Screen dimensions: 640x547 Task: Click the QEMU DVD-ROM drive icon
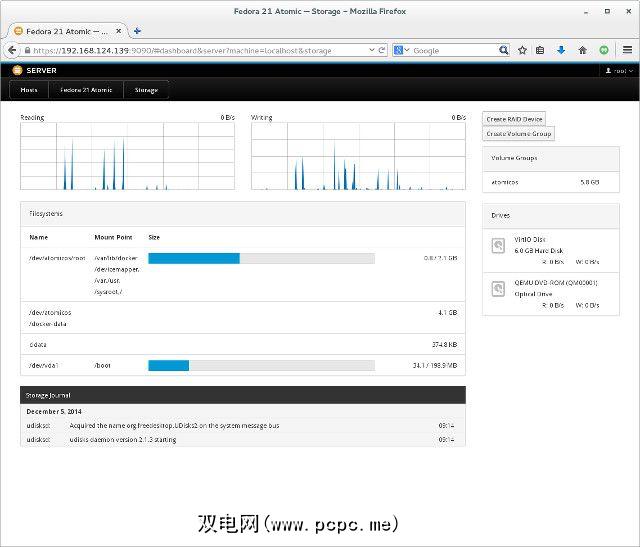(x=498, y=288)
